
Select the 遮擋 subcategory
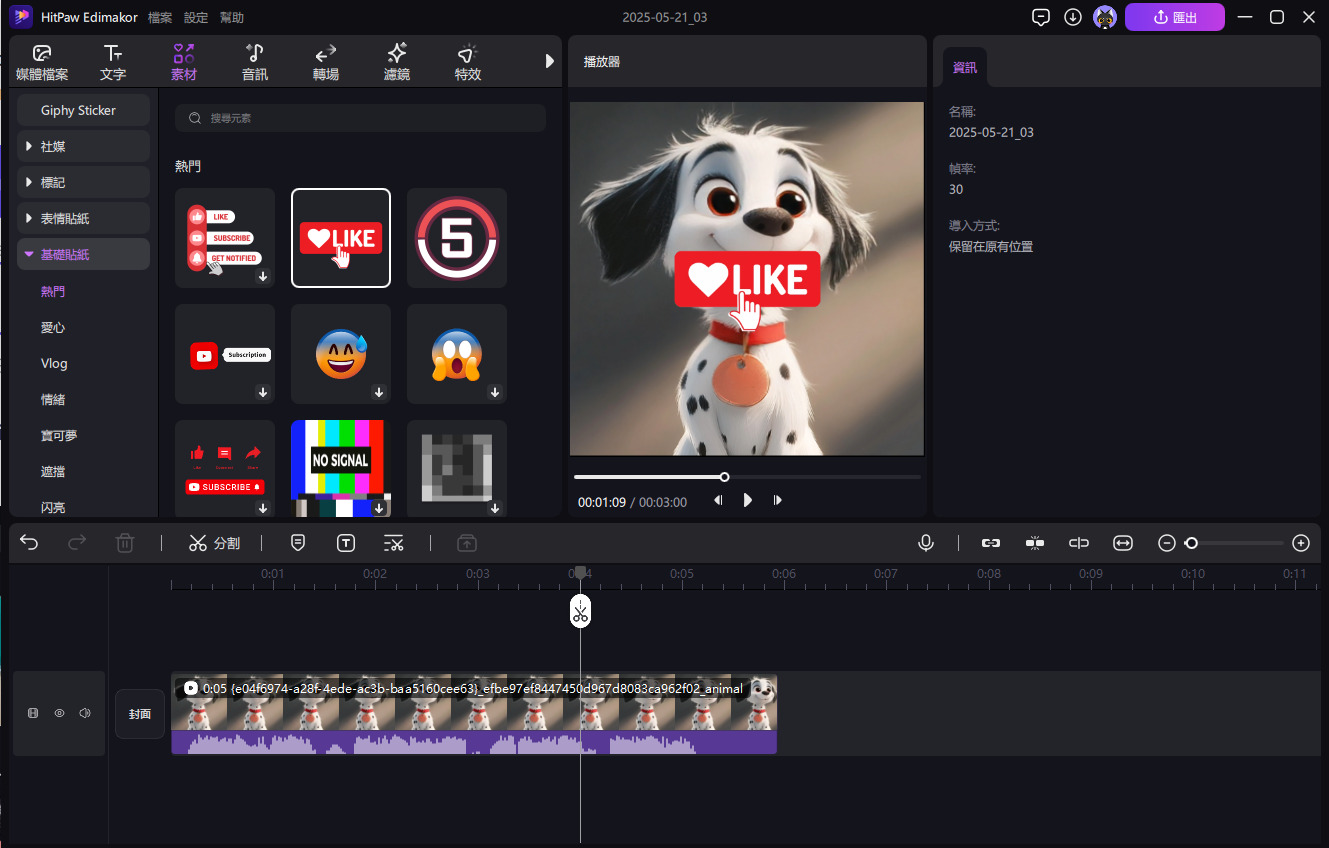tap(53, 471)
